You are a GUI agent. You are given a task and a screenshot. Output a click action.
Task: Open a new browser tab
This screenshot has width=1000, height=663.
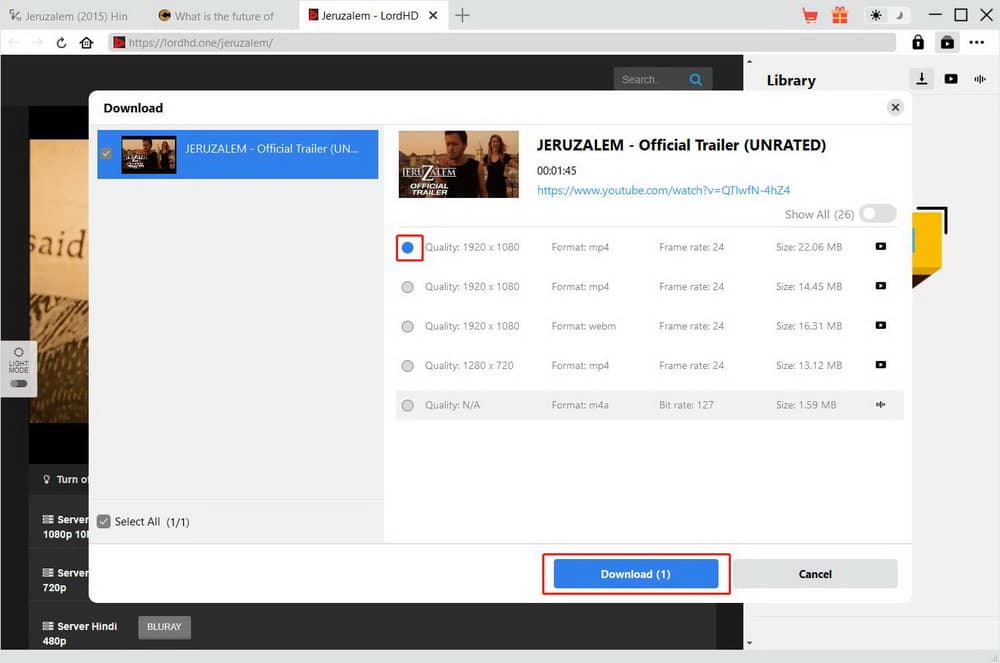(462, 15)
